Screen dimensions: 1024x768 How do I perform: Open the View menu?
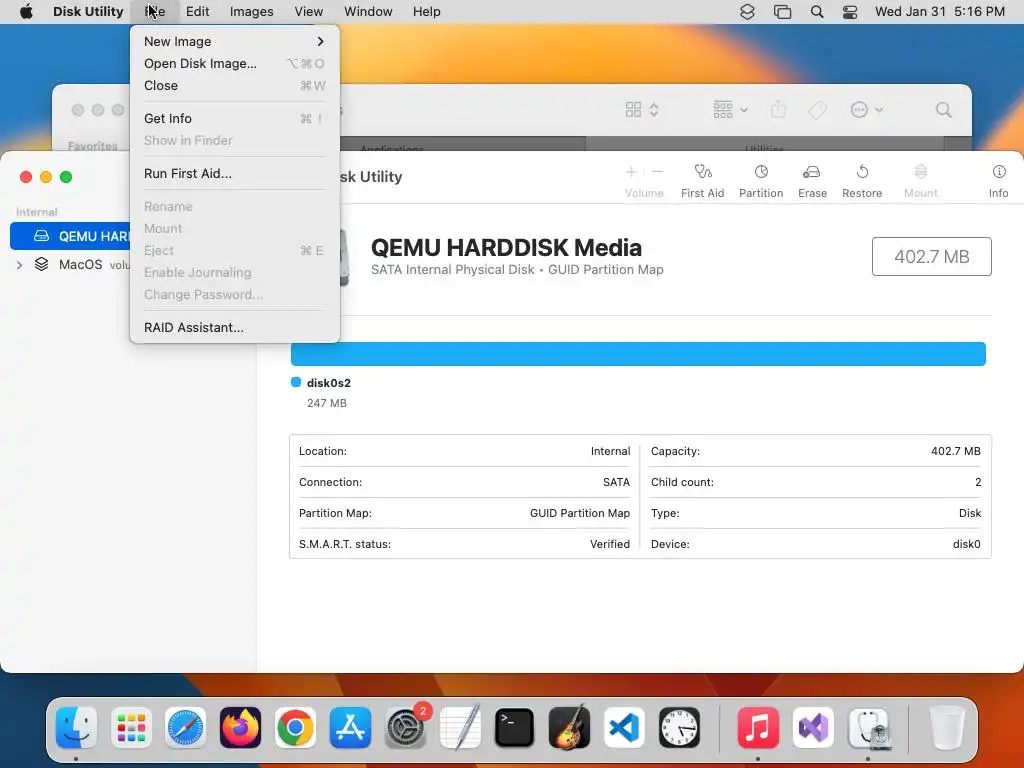coord(308,12)
